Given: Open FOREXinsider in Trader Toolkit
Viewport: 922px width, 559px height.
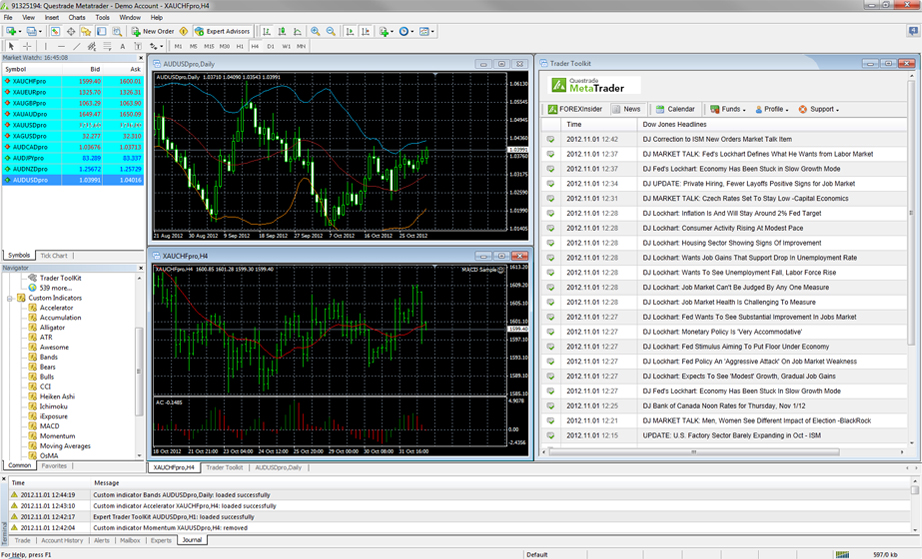Looking at the screenshot, I should [574, 109].
